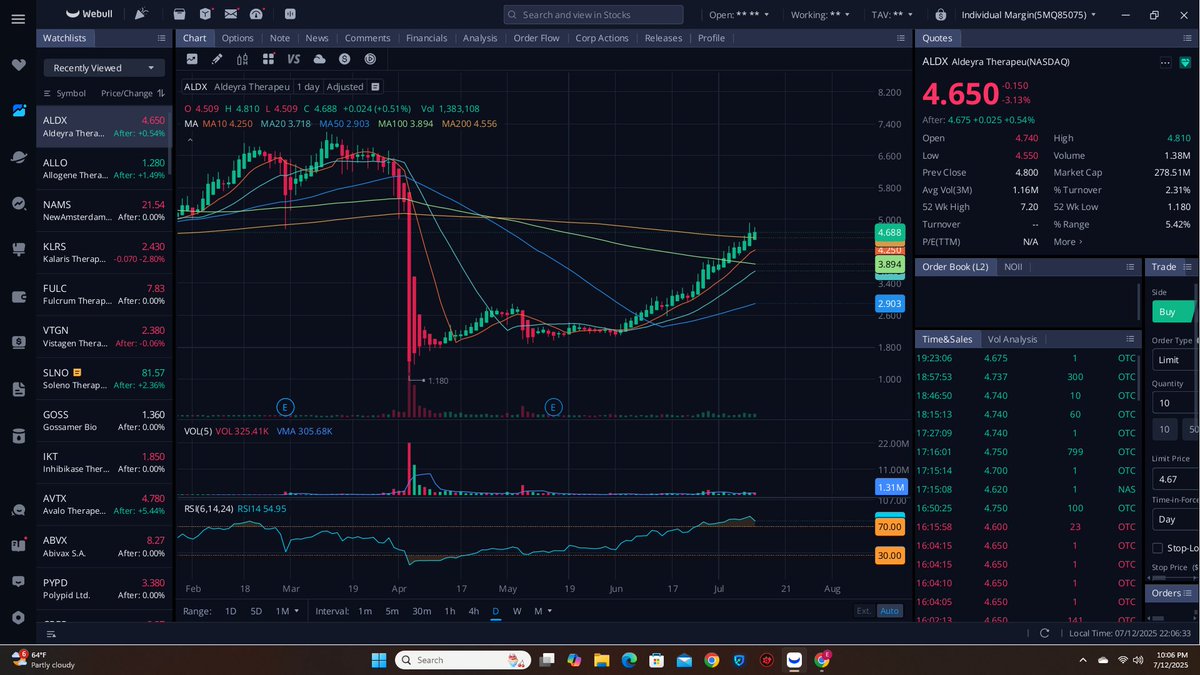This screenshot has height=675, width=1200.
Task: Open the 3D cube icon in top bar
Action: coord(205,15)
